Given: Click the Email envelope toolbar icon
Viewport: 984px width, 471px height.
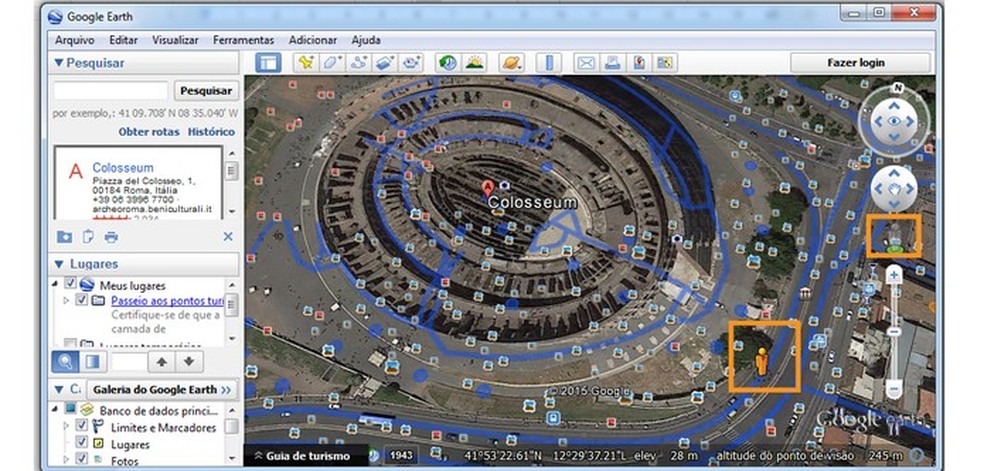Looking at the screenshot, I should tap(586, 63).
